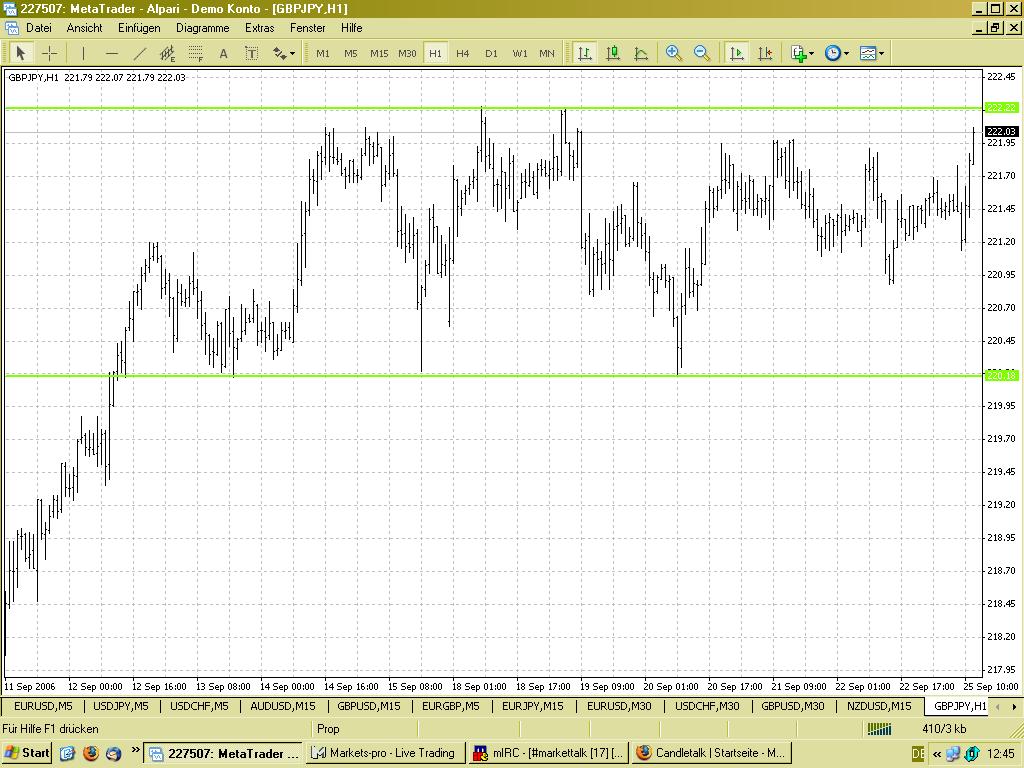Select the equidistant channel tool
1024x768 pixels.
pyautogui.click(x=167, y=53)
